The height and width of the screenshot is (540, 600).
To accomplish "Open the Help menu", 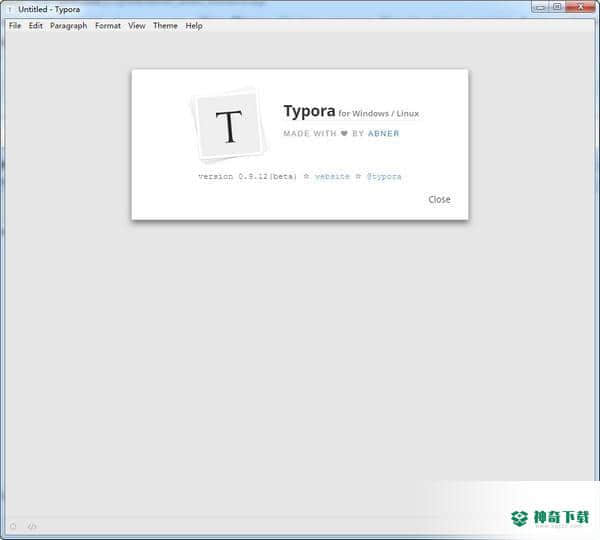I will point(194,26).
